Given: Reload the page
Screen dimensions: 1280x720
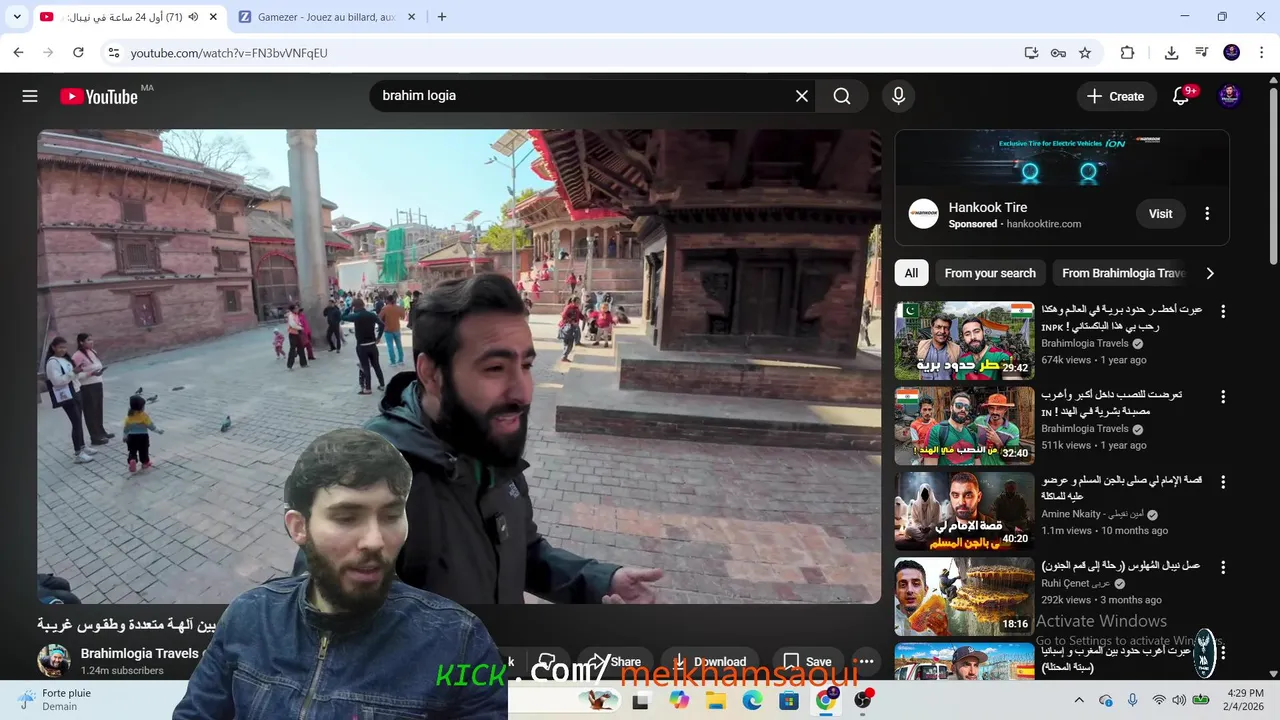Looking at the screenshot, I should [78, 53].
